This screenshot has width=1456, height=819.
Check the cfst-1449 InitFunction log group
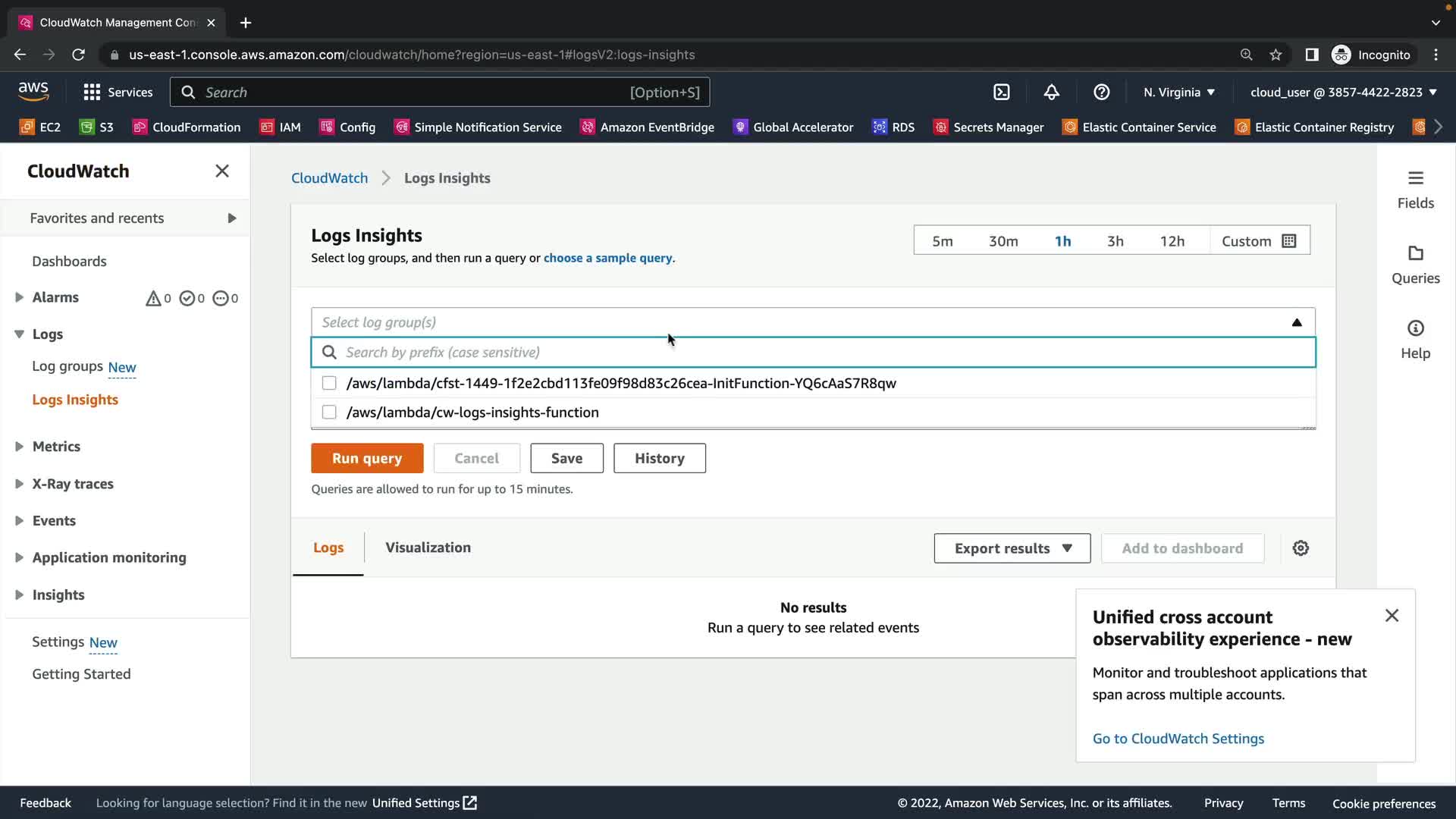click(x=329, y=383)
